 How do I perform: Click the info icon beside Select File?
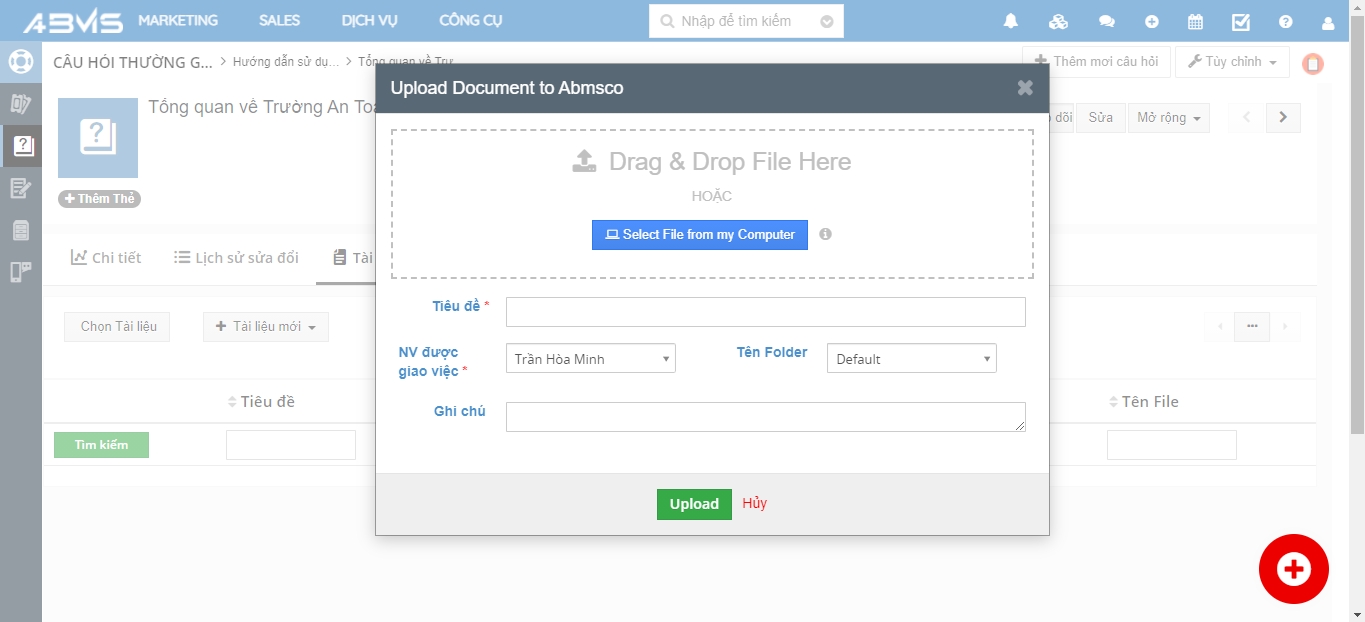(x=825, y=234)
